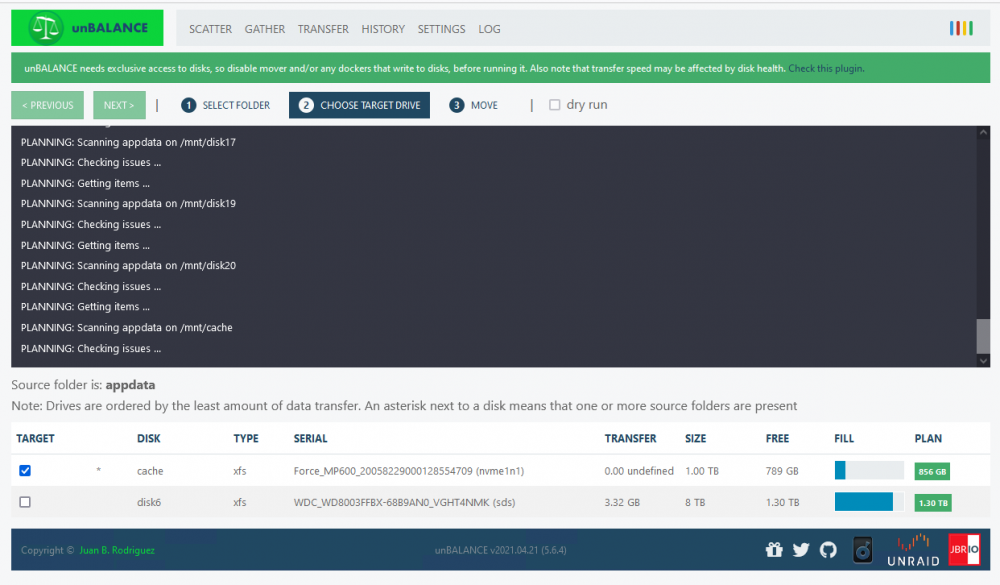Screen dimensions: 1000x585
Task: Enable the dry run checkbox
Action: coord(555,105)
